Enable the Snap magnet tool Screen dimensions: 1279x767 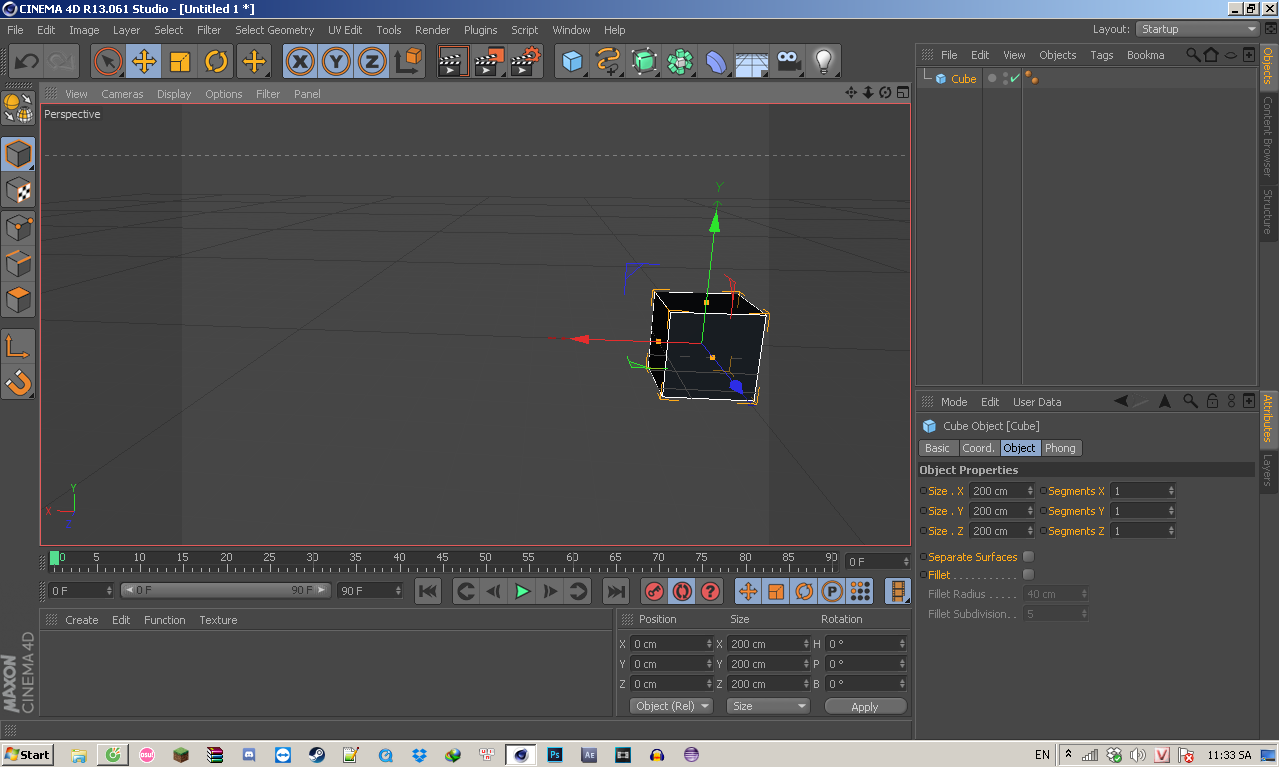pos(18,382)
